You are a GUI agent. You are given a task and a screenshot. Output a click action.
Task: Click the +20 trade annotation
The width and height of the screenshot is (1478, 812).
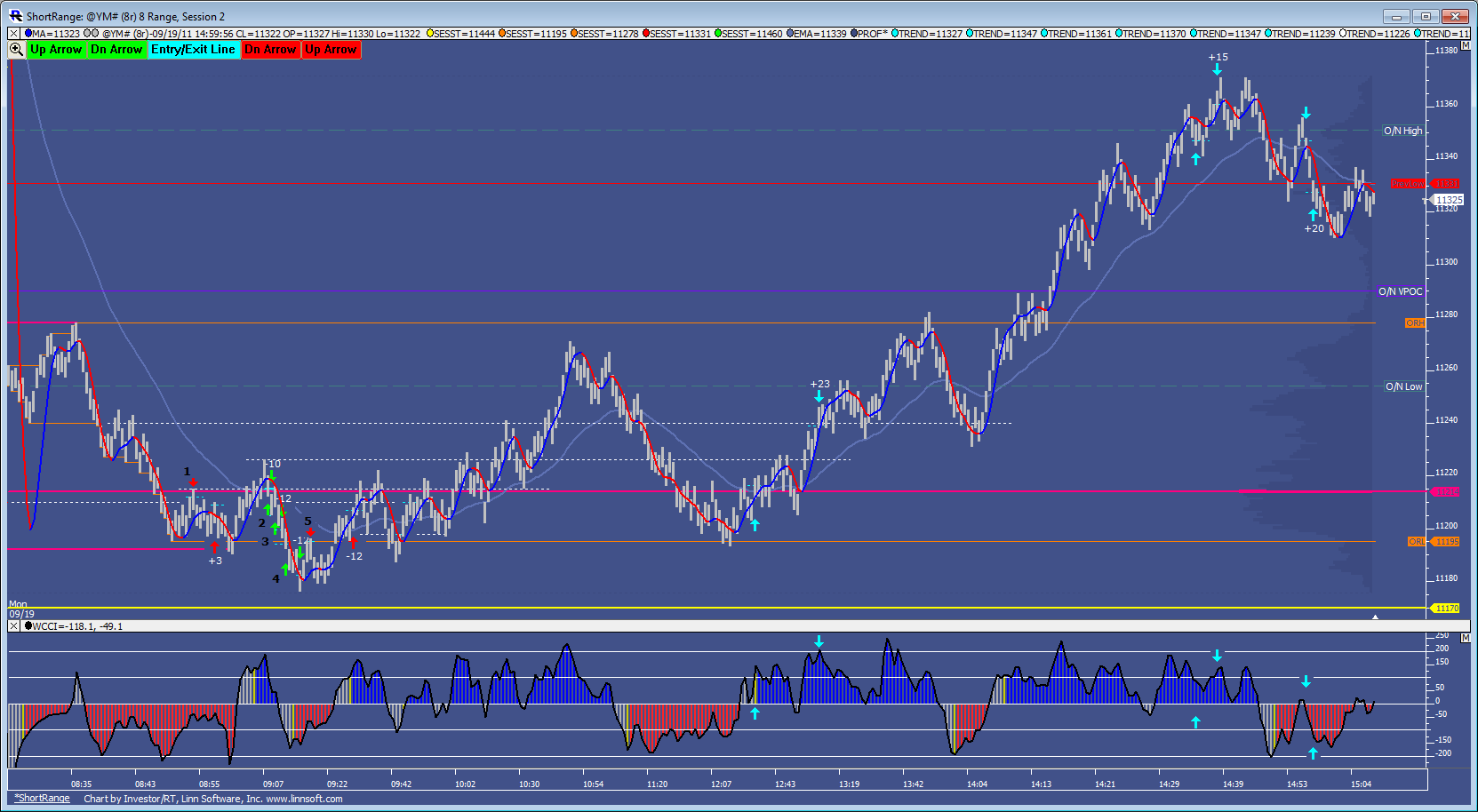click(x=1314, y=228)
